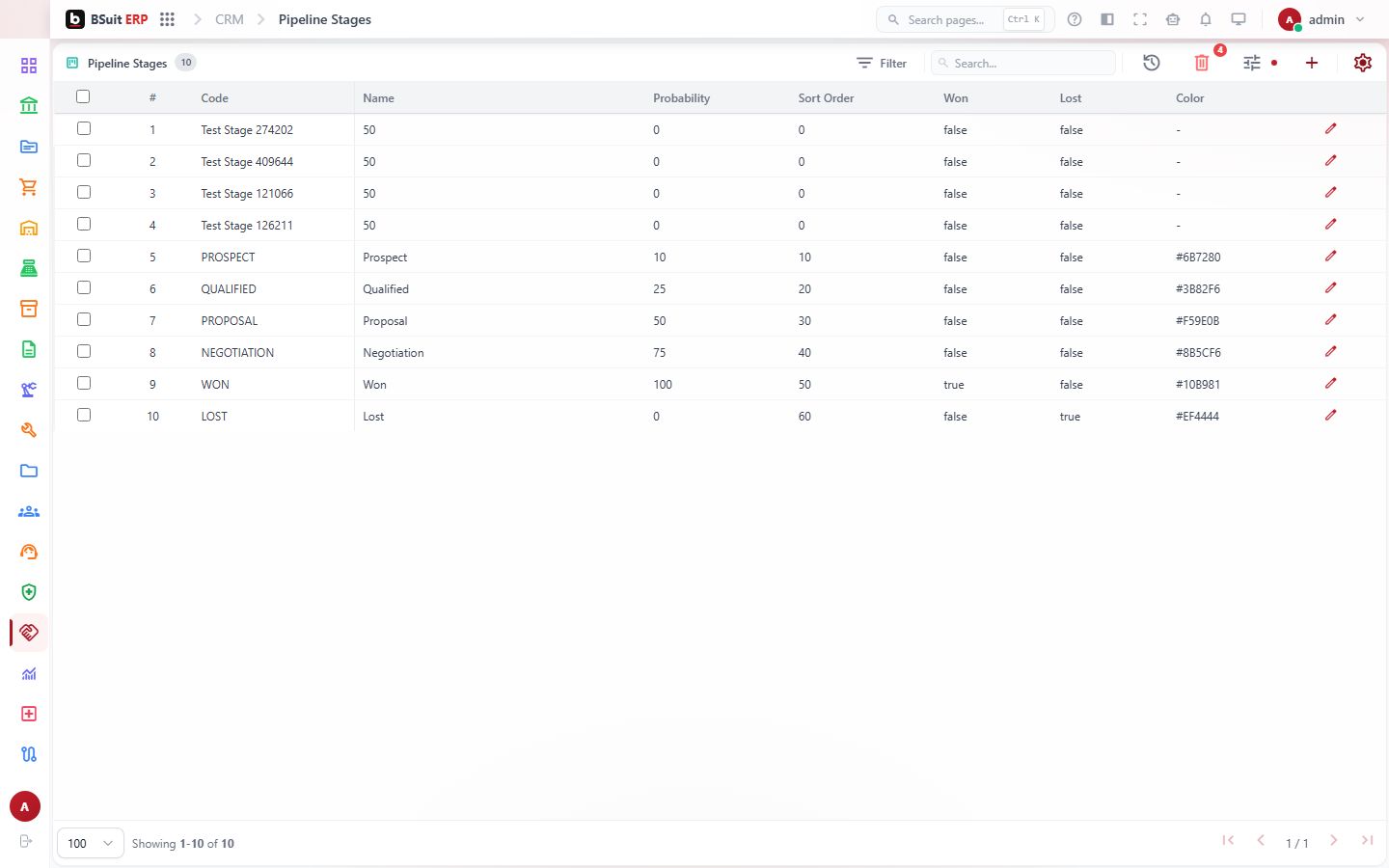This screenshot has width=1389, height=868.
Task: Open the wrench maintenance sidebar module
Action: 29,430
